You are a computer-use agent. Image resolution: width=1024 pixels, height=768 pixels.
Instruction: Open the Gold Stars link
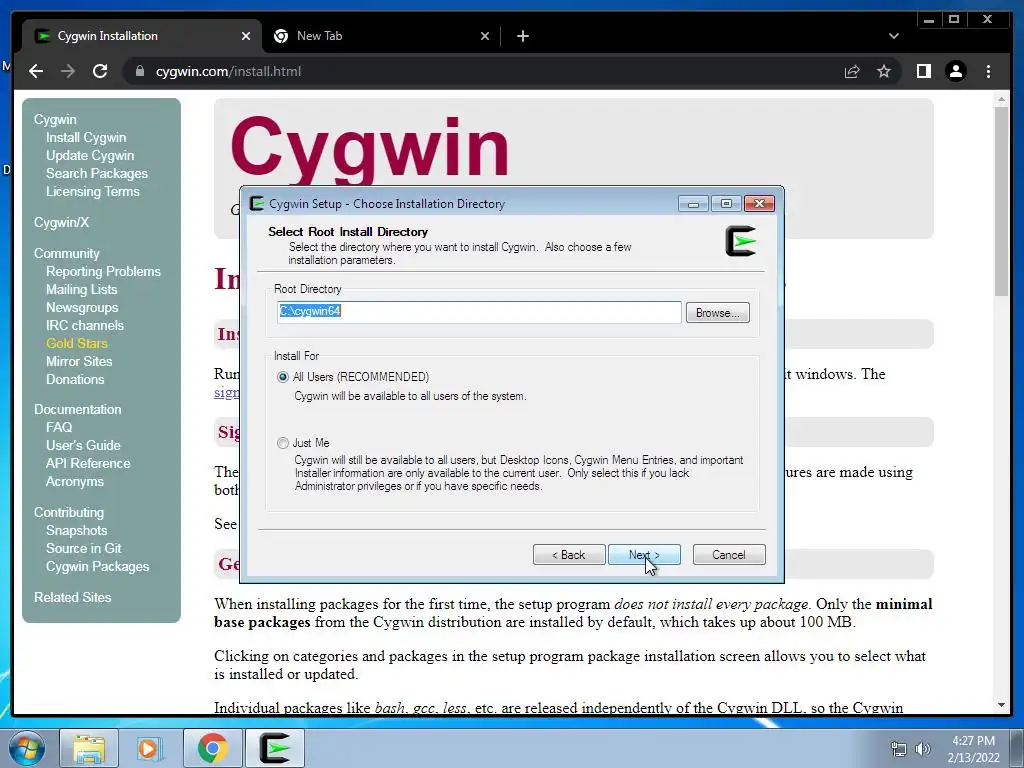(76, 343)
